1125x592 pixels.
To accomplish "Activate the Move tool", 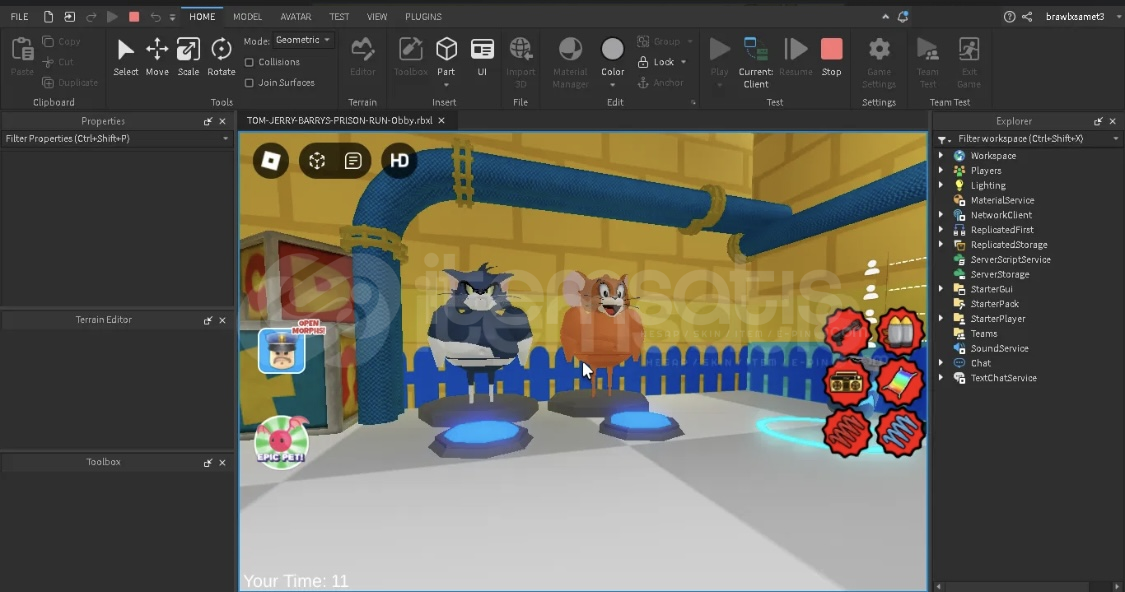I will pyautogui.click(x=157, y=57).
